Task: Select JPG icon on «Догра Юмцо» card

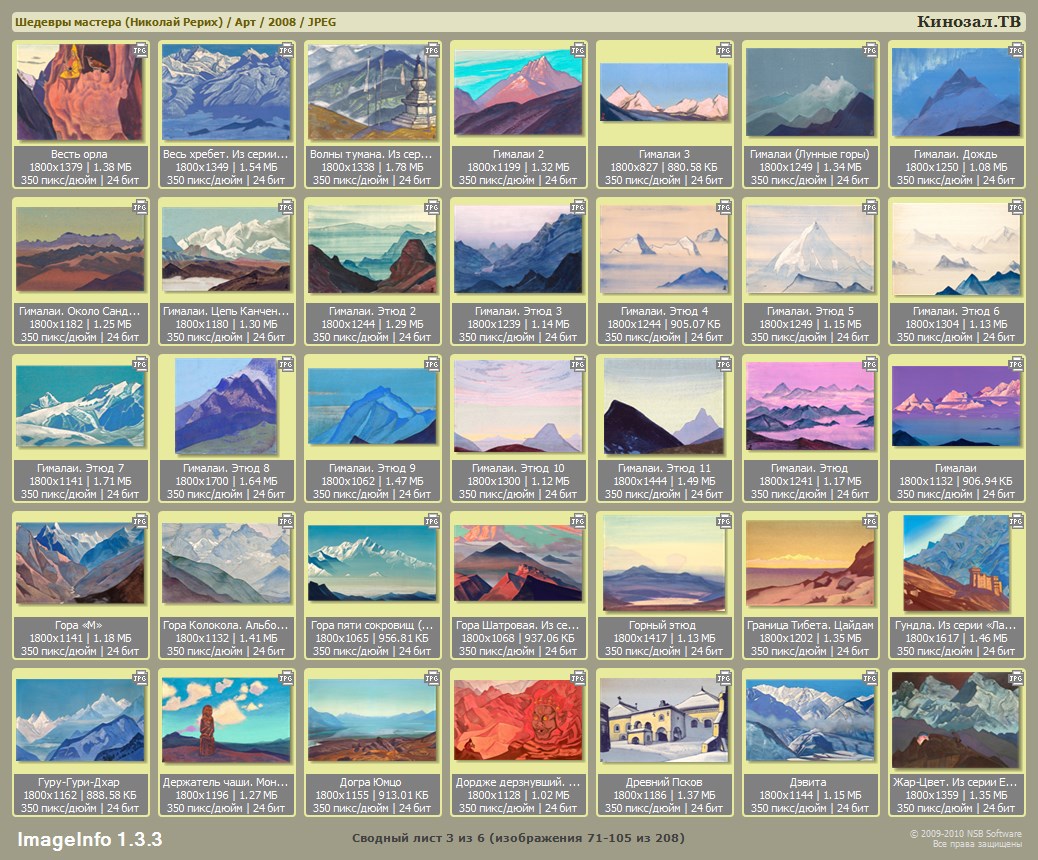Action: pyautogui.click(x=432, y=678)
